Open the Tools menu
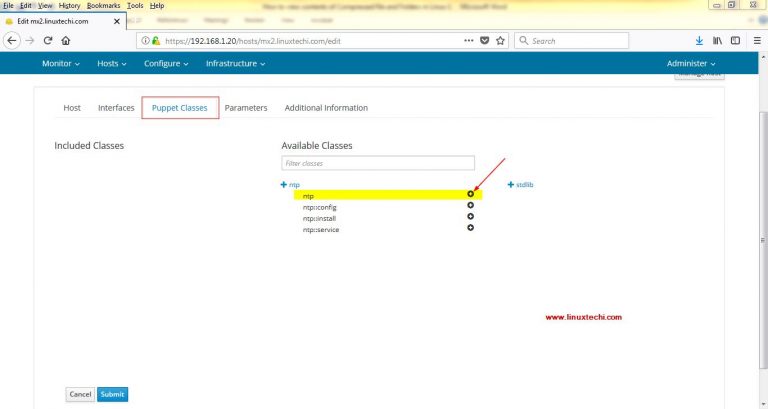This screenshot has height=409, width=768. [x=135, y=5]
